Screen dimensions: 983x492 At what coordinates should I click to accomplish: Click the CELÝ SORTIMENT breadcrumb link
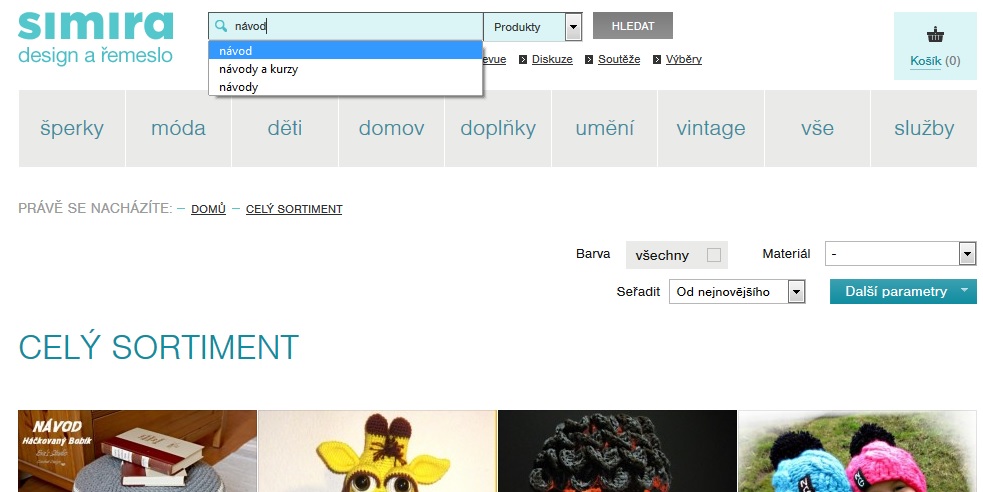tap(294, 209)
